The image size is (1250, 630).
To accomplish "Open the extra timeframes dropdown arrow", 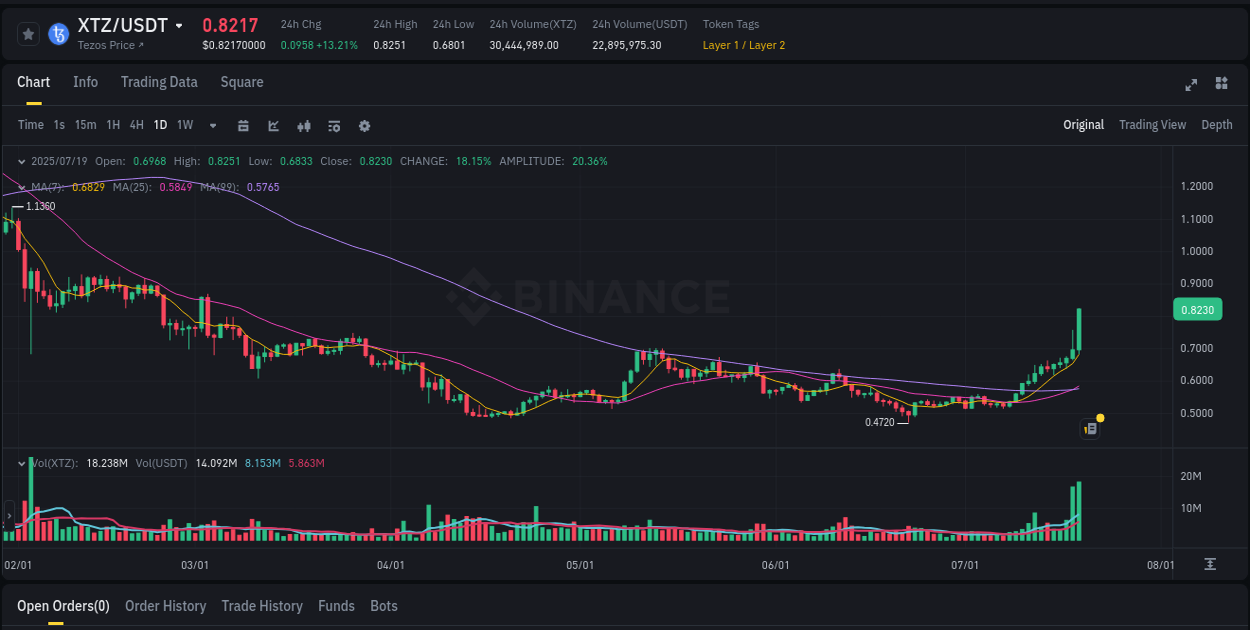I will [211, 125].
